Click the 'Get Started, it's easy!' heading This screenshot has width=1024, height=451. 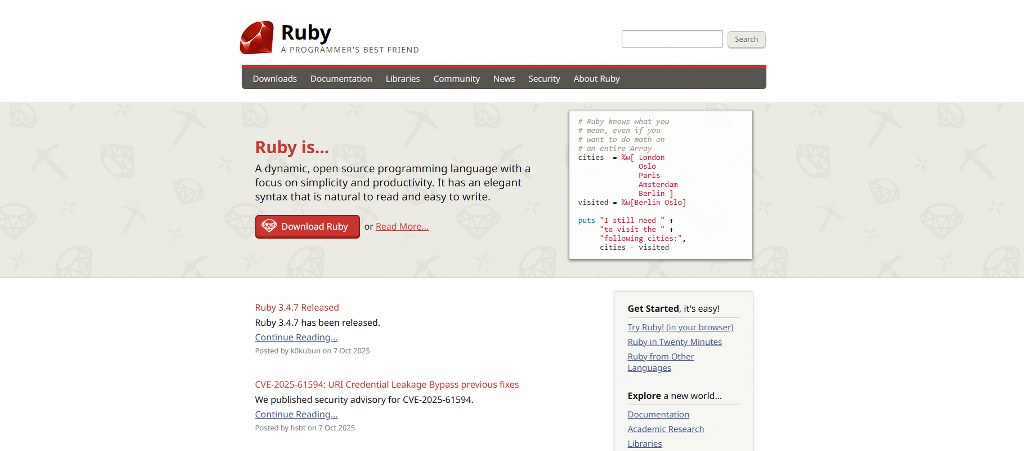[673, 309]
